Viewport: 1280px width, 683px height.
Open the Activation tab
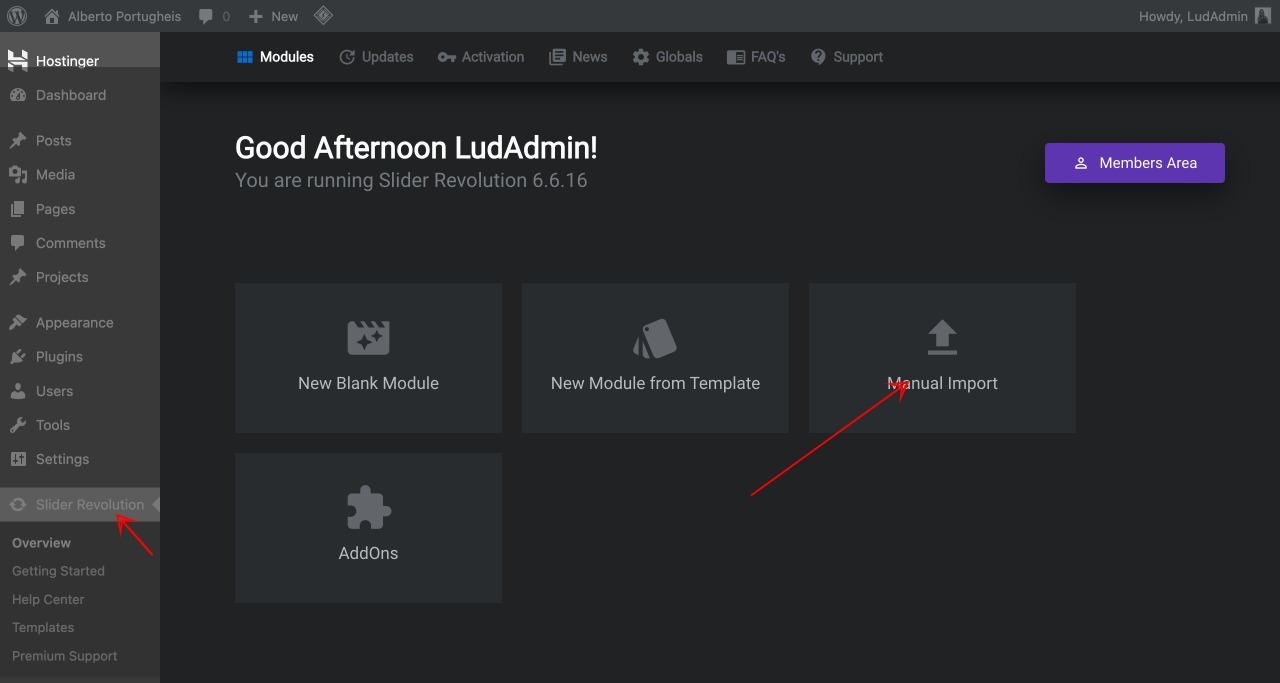481,57
